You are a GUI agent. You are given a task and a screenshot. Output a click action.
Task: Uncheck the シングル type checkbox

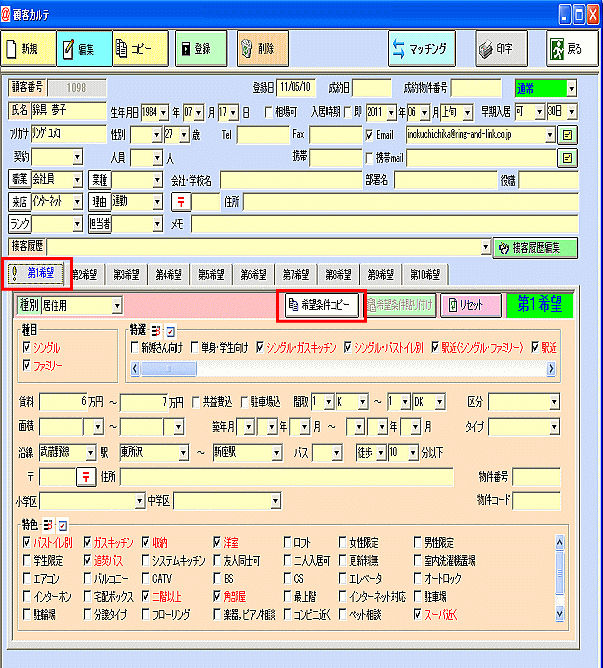click(x=27, y=347)
